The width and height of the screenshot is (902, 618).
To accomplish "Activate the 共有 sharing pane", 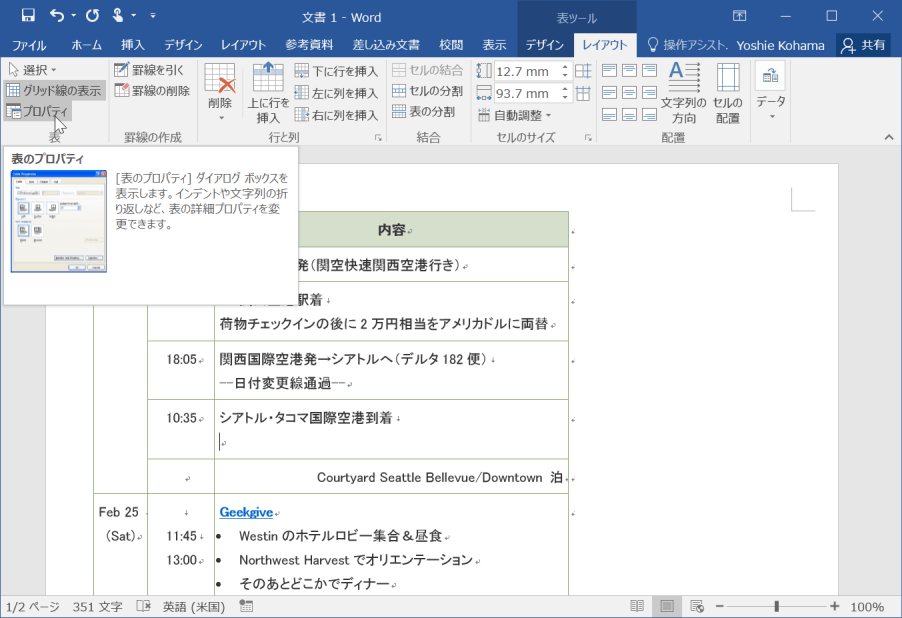I will [861, 45].
